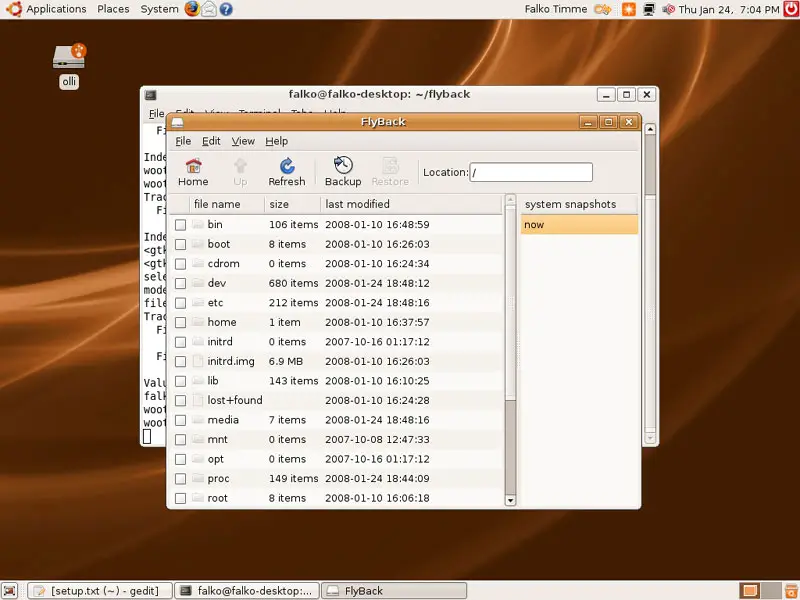Open the mail icon in top panel

(x=209, y=9)
